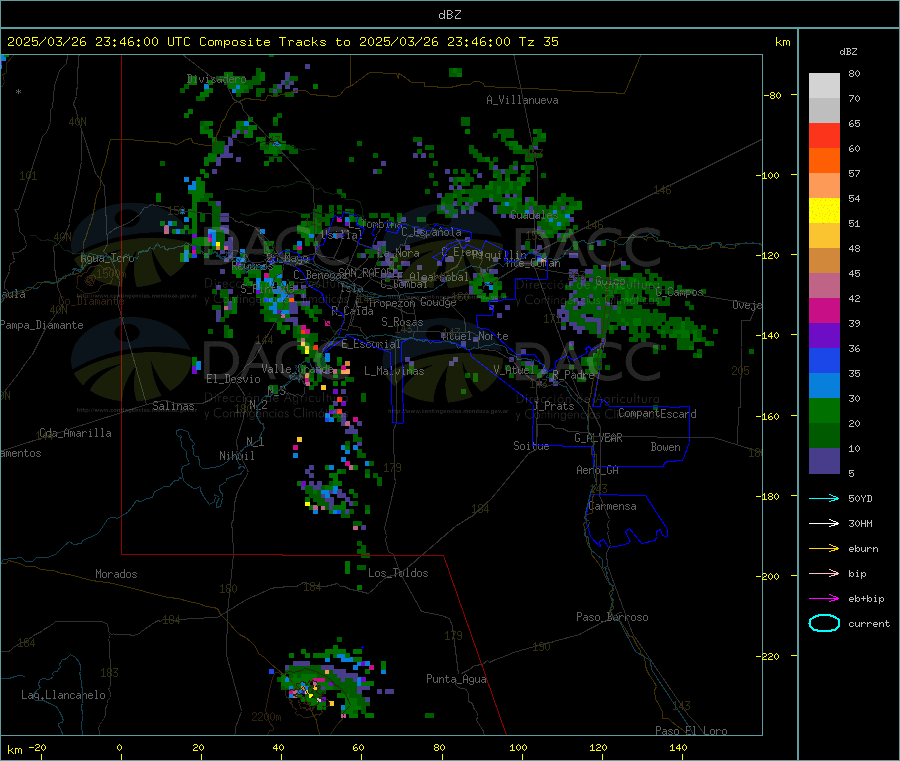Click the S_Rosas place label
The height and width of the screenshot is (761, 900).
click(x=402, y=322)
